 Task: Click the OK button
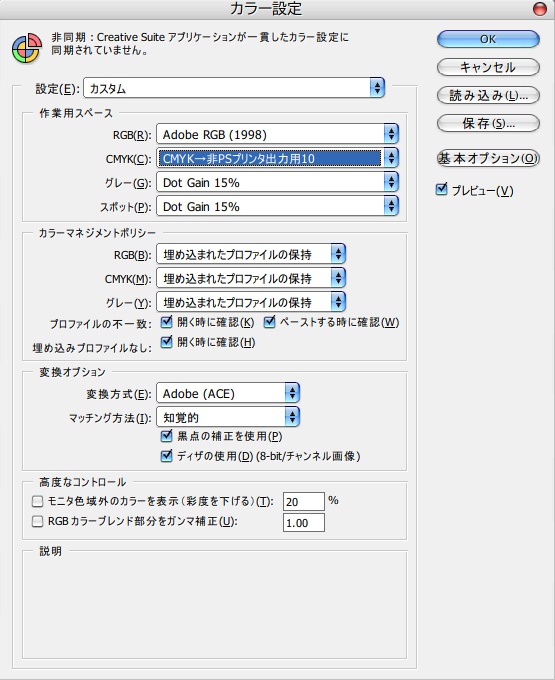click(x=488, y=39)
